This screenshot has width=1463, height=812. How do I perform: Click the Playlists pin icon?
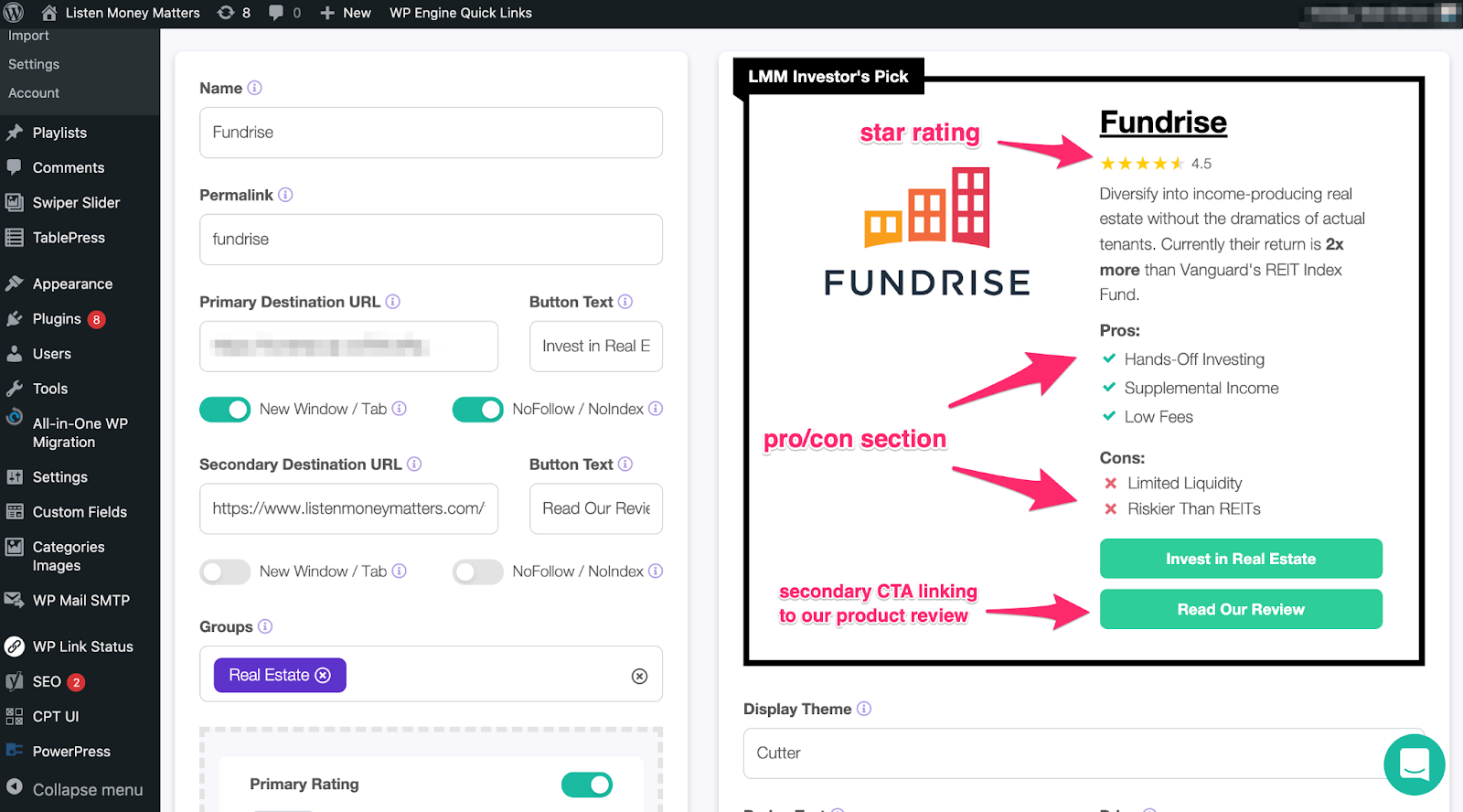pyautogui.click(x=14, y=133)
